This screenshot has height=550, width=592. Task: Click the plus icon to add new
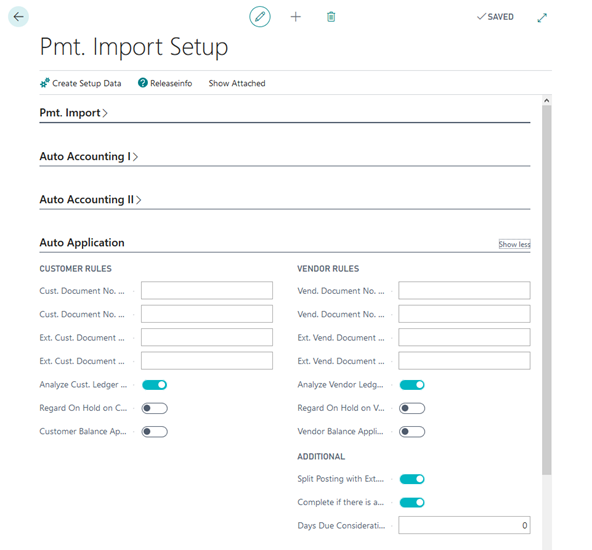click(x=296, y=17)
